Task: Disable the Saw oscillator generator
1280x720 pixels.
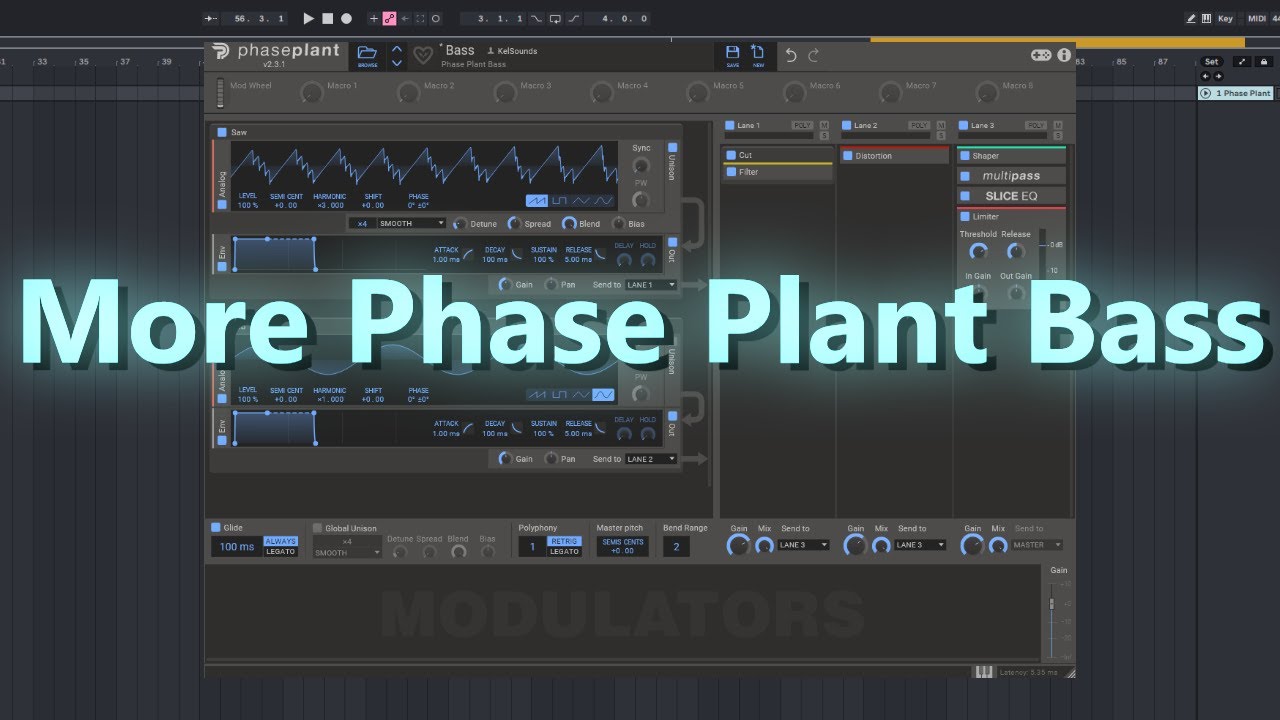Action: [222, 132]
